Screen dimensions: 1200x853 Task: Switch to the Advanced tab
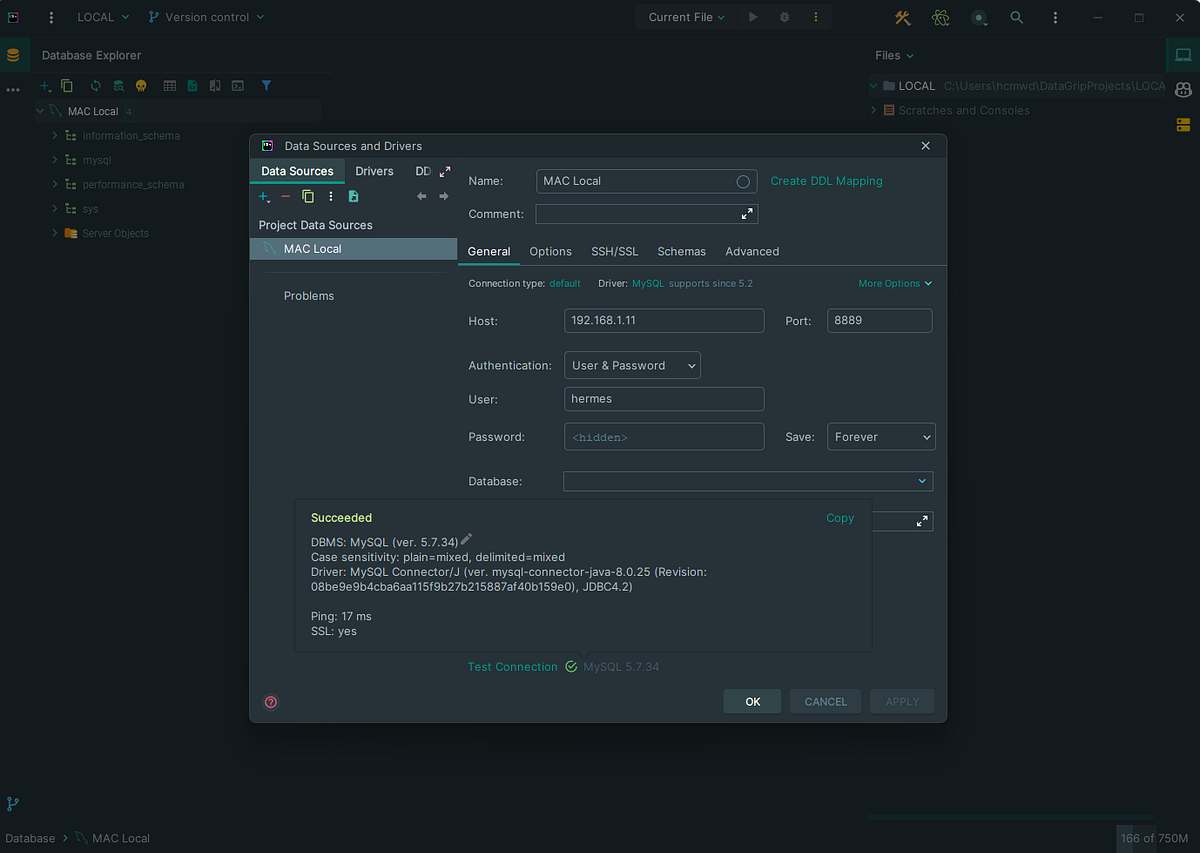click(752, 251)
